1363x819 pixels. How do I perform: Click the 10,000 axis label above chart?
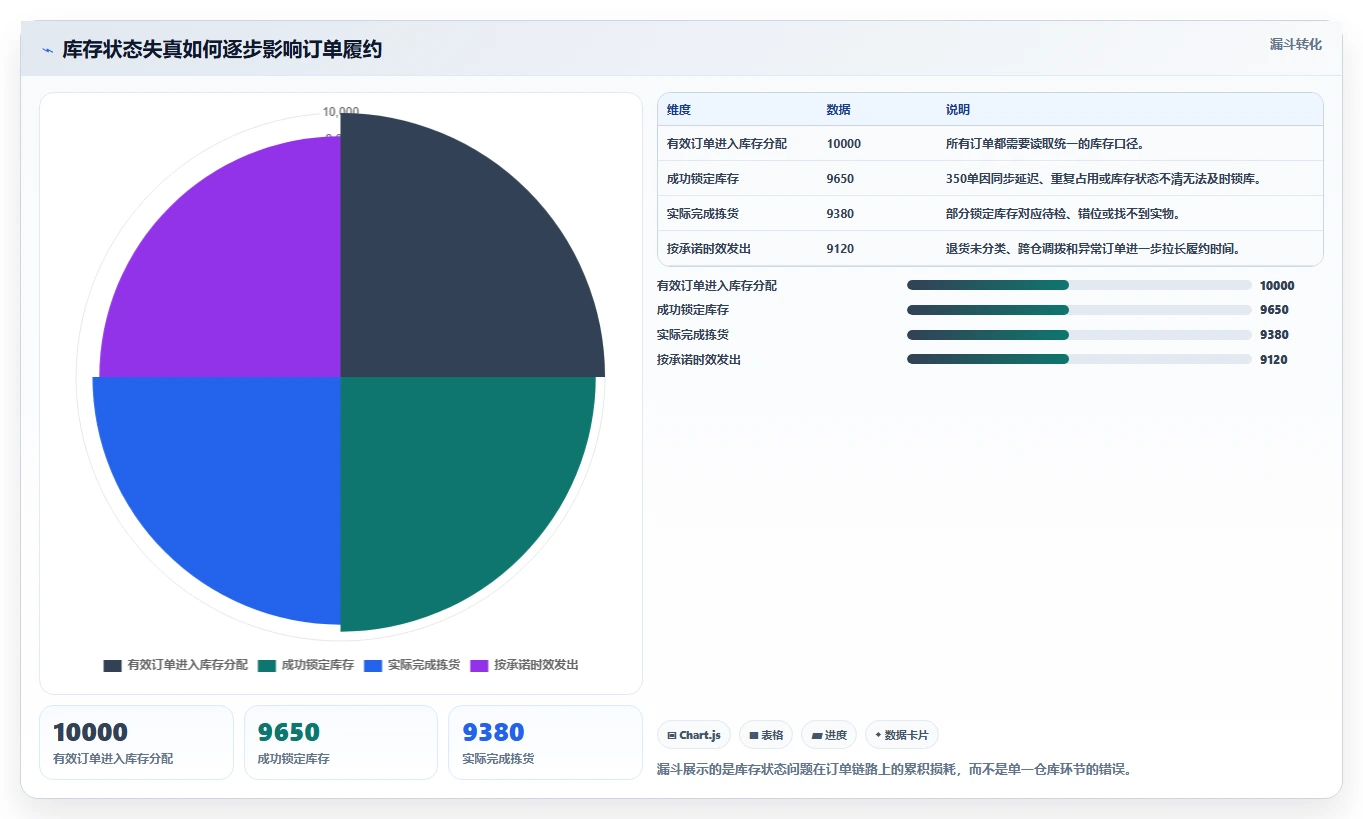point(341,111)
